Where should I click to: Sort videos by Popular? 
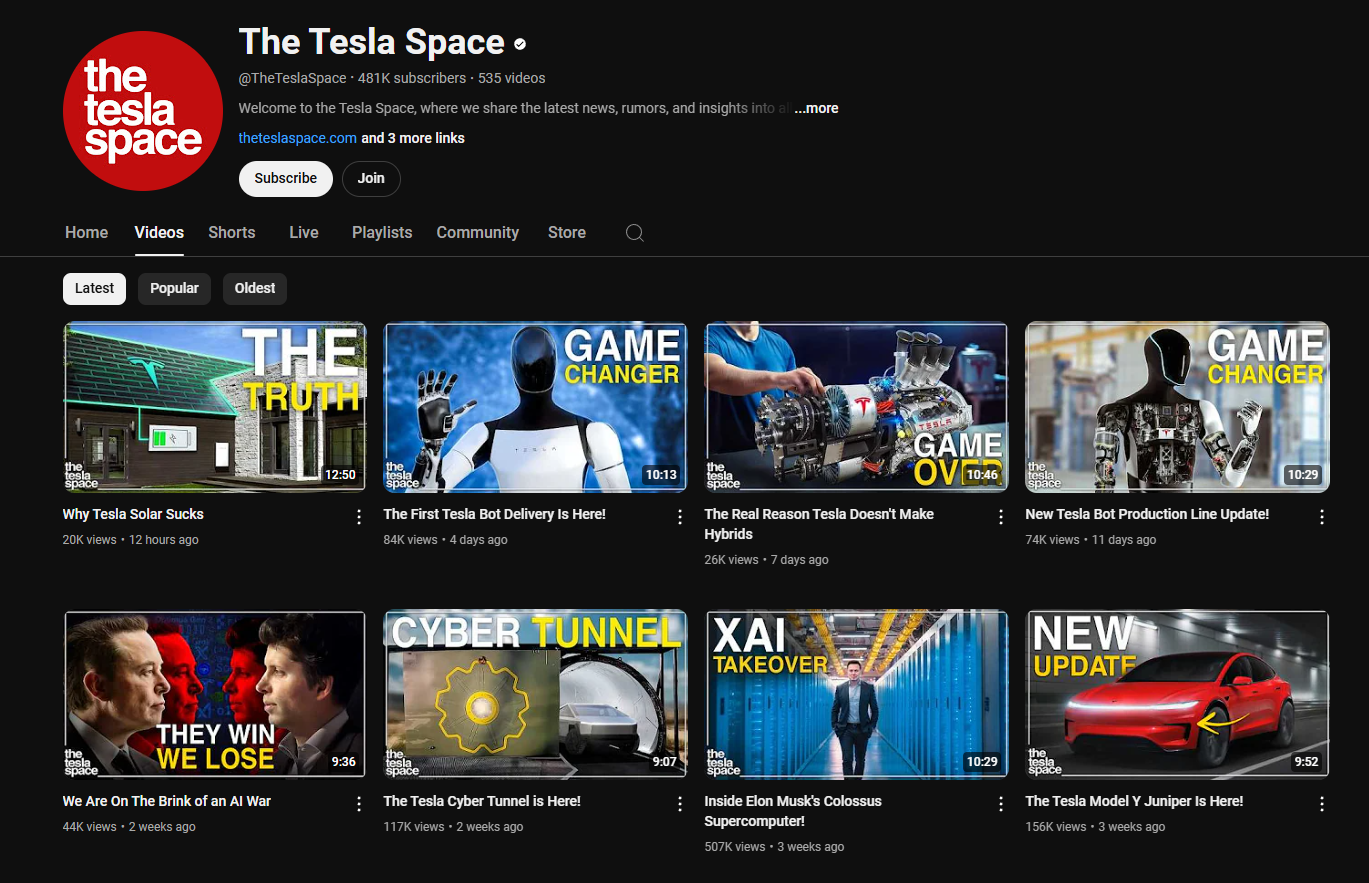(175, 288)
